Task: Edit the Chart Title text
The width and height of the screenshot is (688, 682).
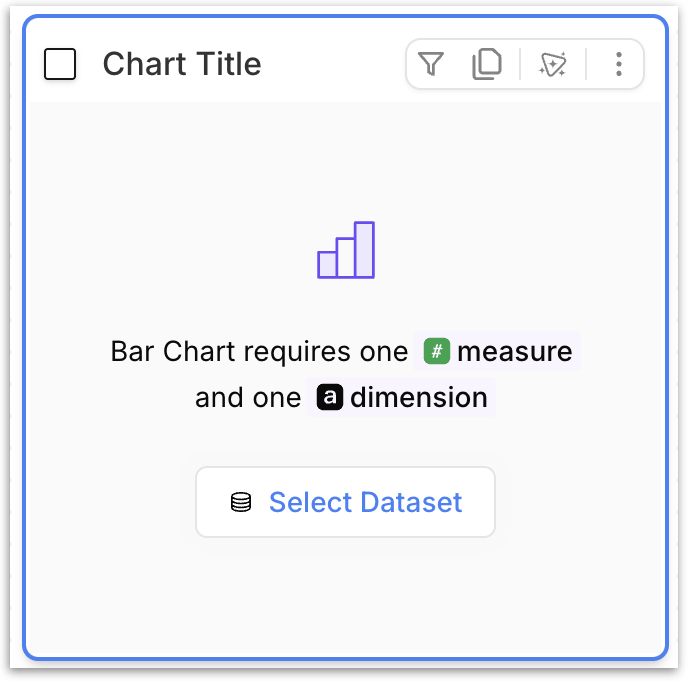Action: pyautogui.click(x=182, y=64)
